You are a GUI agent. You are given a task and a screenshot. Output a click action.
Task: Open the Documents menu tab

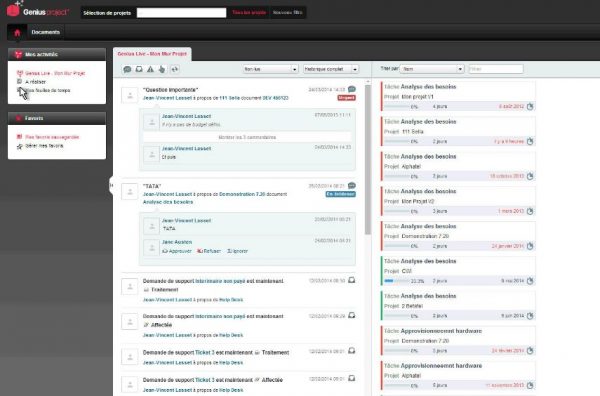click(46, 32)
